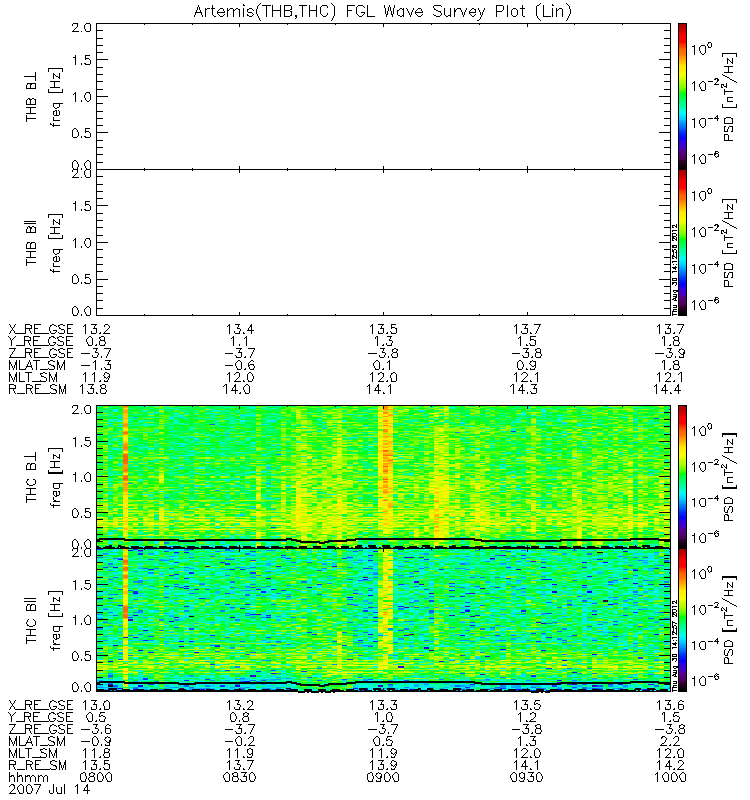Click the color bar beside the THC B⊥ panel

pyautogui.click(x=682, y=477)
